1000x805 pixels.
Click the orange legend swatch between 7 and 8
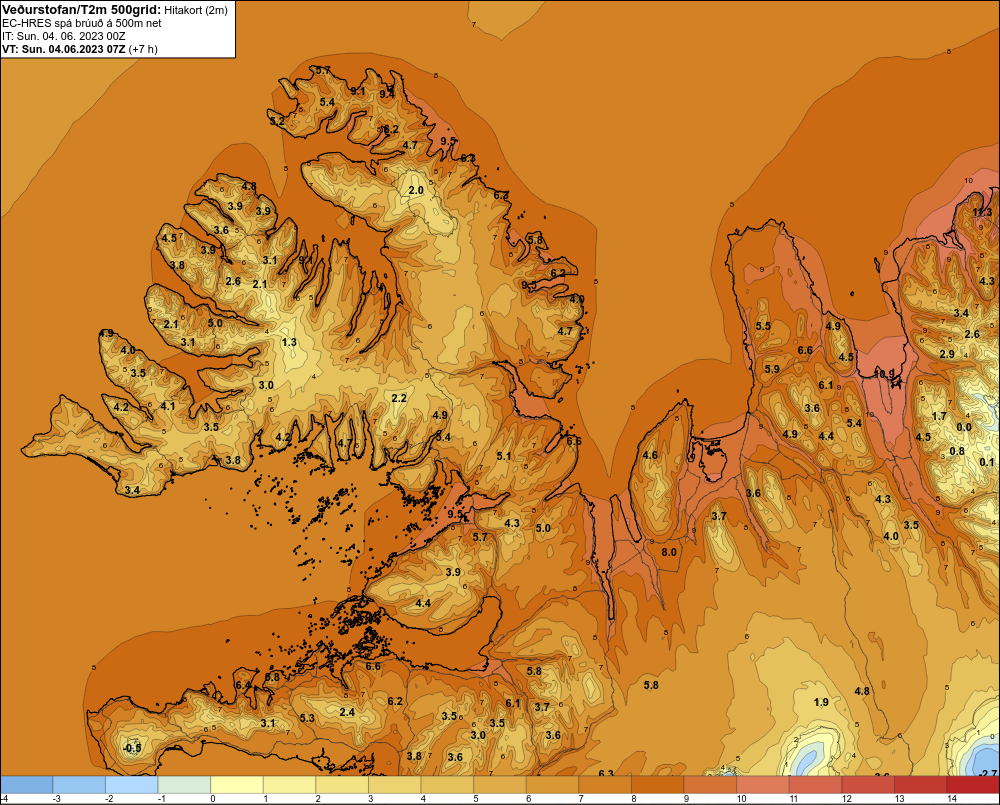(605, 785)
